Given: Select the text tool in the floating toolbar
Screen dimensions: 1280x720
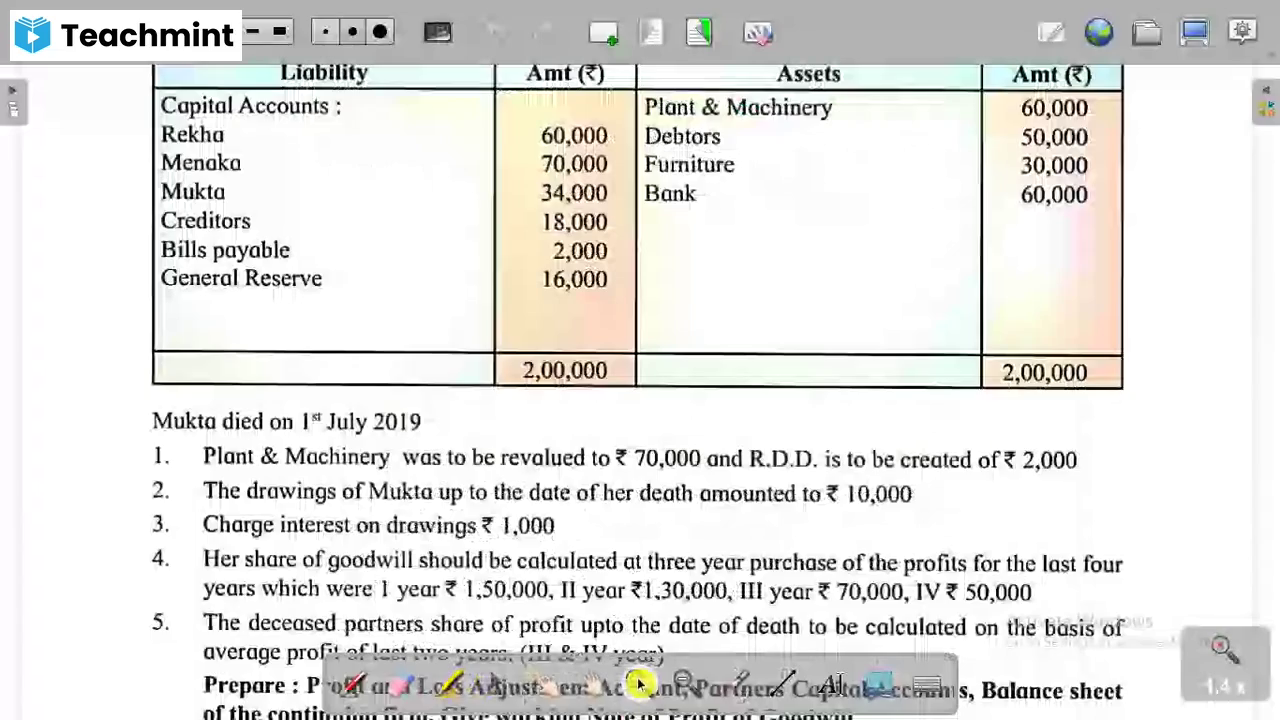Looking at the screenshot, I should (x=830, y=685).
